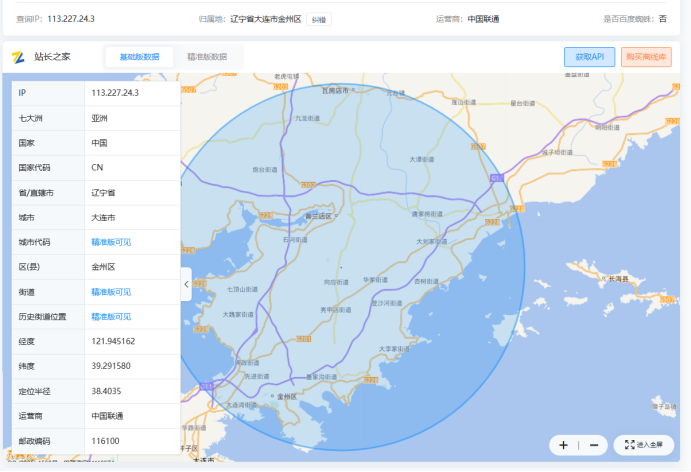
Task: Open 精准版可见 link in 历史街道位置 row
Action: (x=111, y=316)
